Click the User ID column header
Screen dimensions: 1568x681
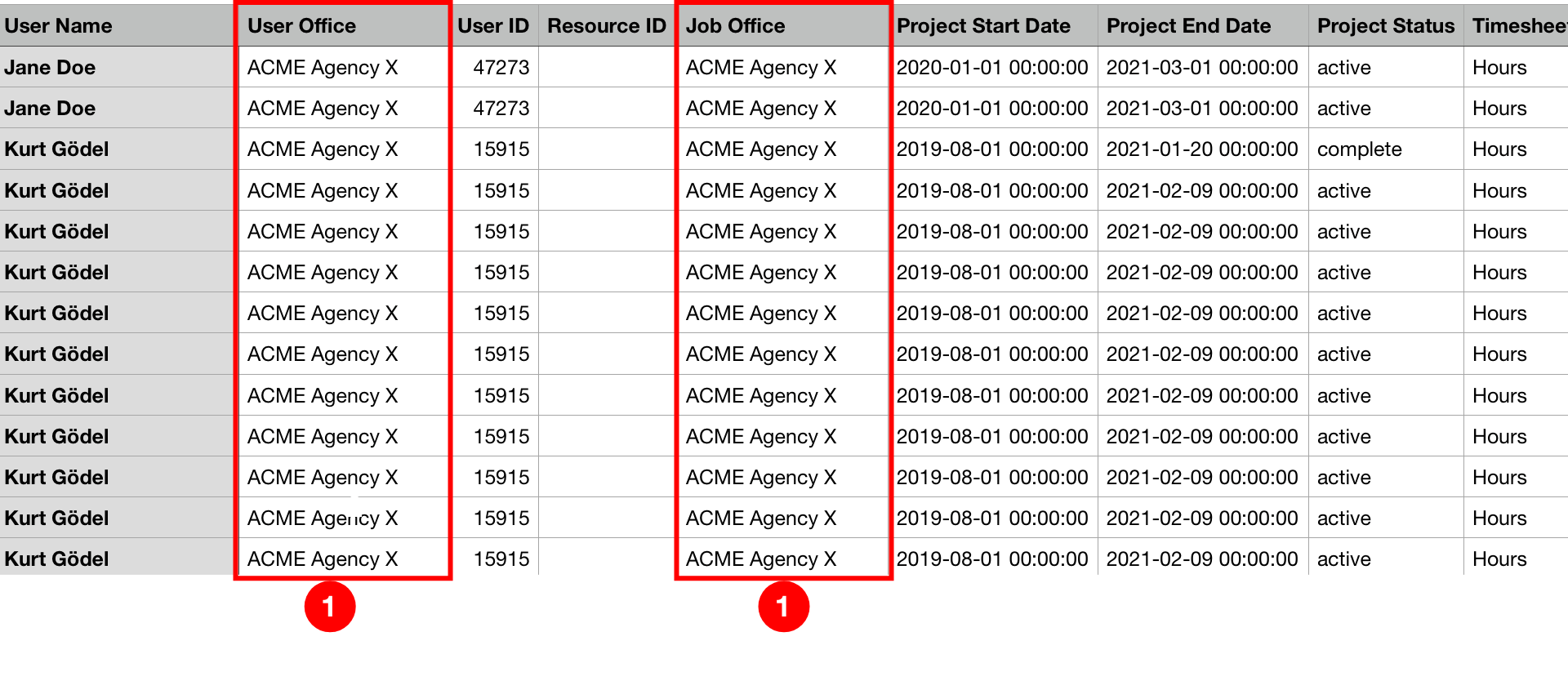493,25
